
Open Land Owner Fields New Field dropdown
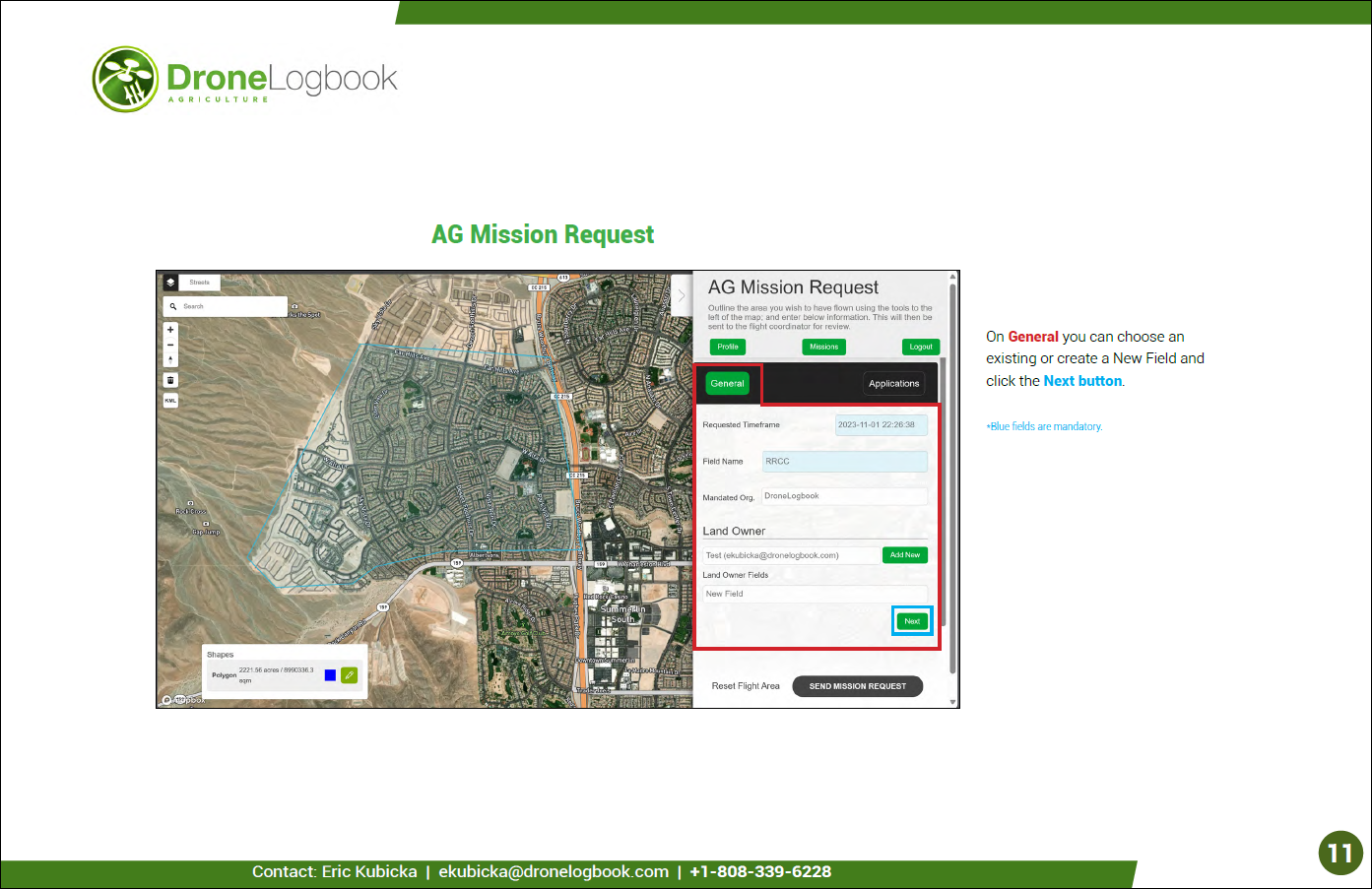click(x=816, y=594)
